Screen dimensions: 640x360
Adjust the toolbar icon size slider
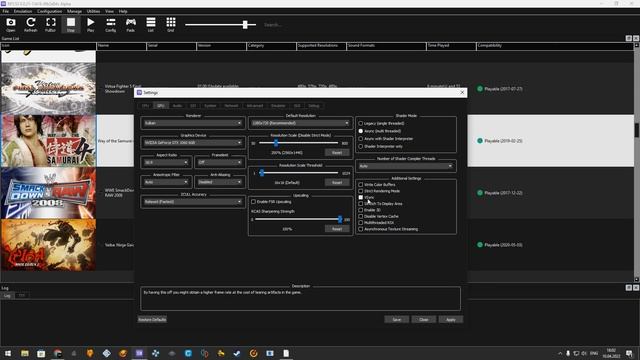click(245, 24)
